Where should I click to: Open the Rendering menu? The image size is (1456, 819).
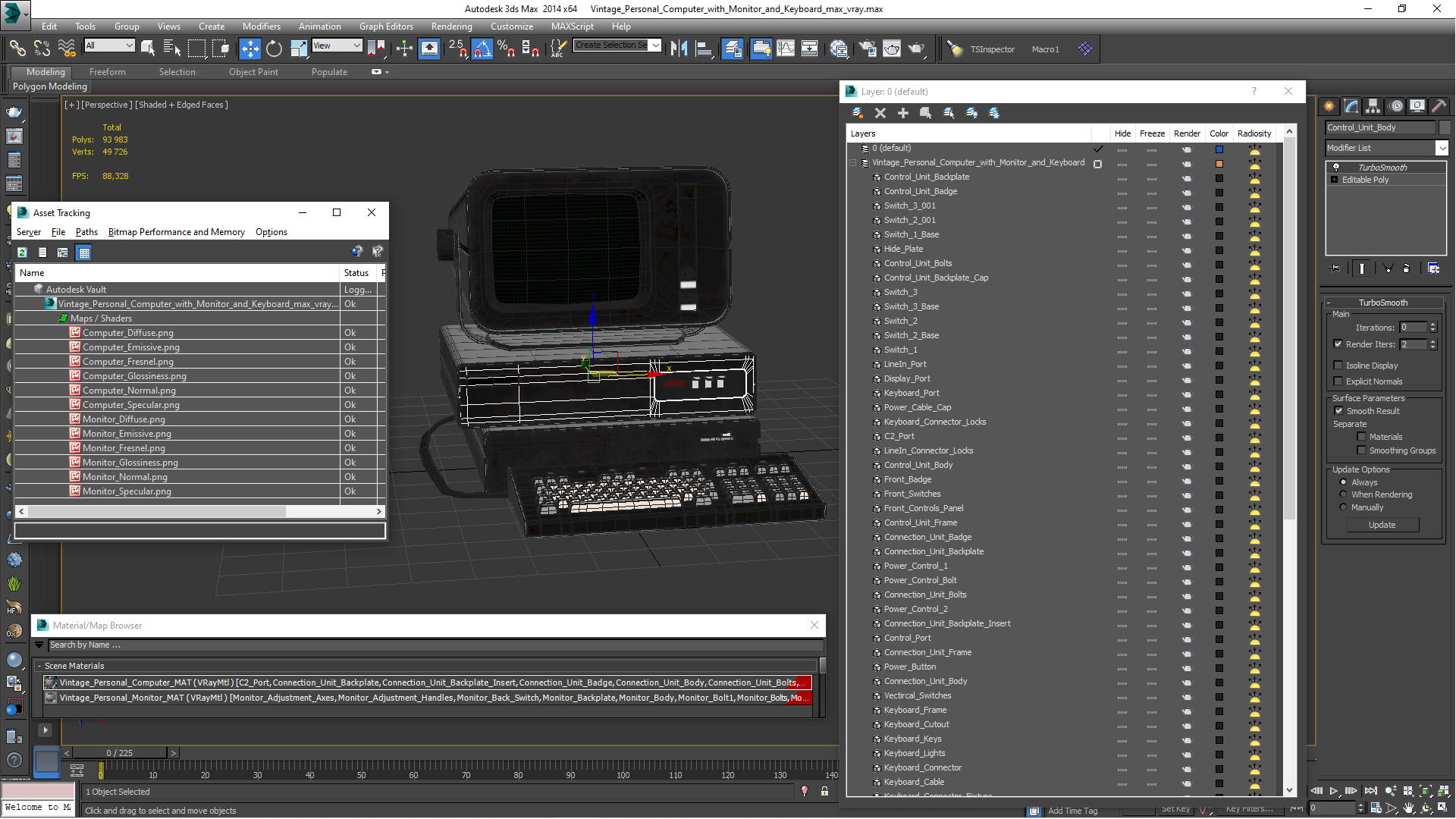(451, 27)
